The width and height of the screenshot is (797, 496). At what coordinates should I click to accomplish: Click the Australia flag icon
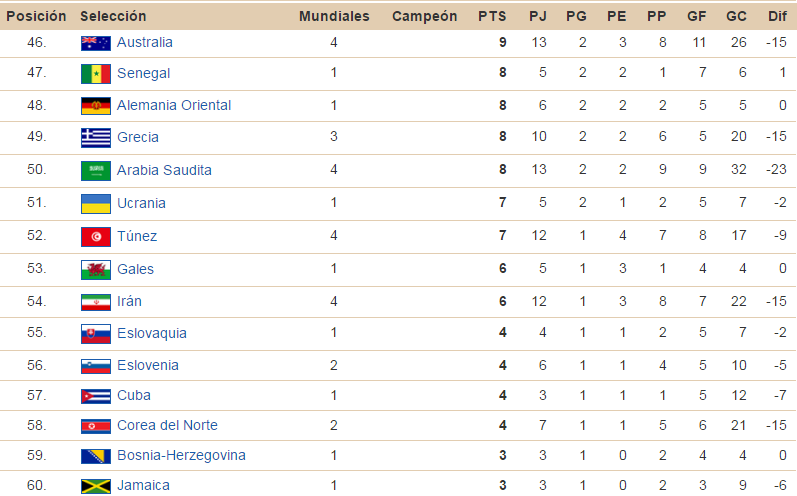96,44
